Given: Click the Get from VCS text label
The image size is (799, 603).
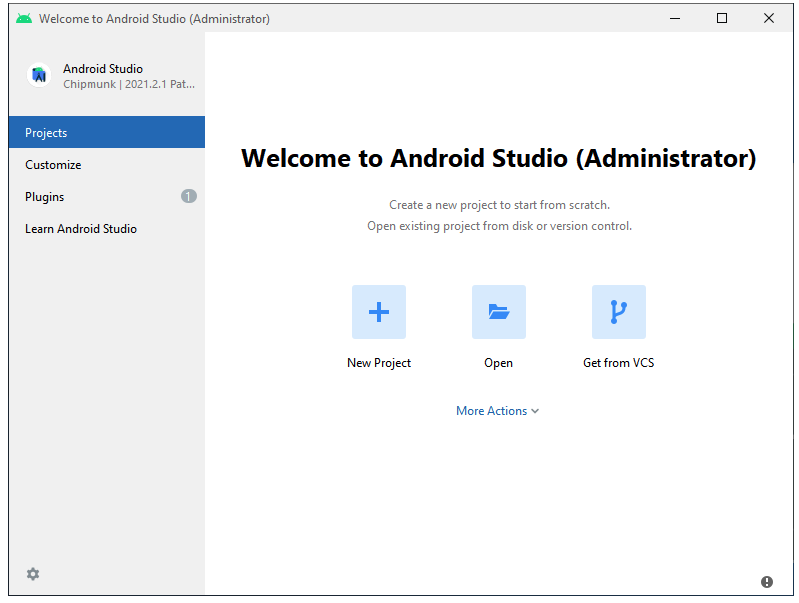Looking at the screenshot, I should pyautogui.click(x=618, y=363).
